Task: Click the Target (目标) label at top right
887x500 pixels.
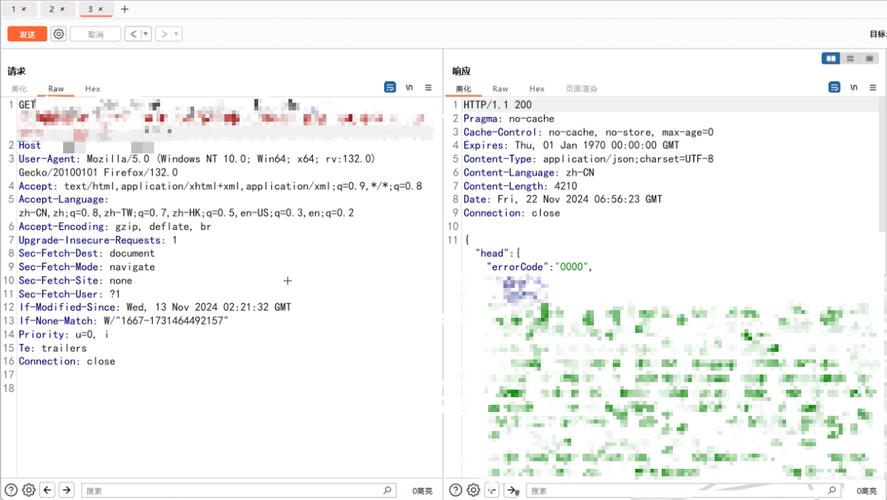Action: tap(878, 34)
